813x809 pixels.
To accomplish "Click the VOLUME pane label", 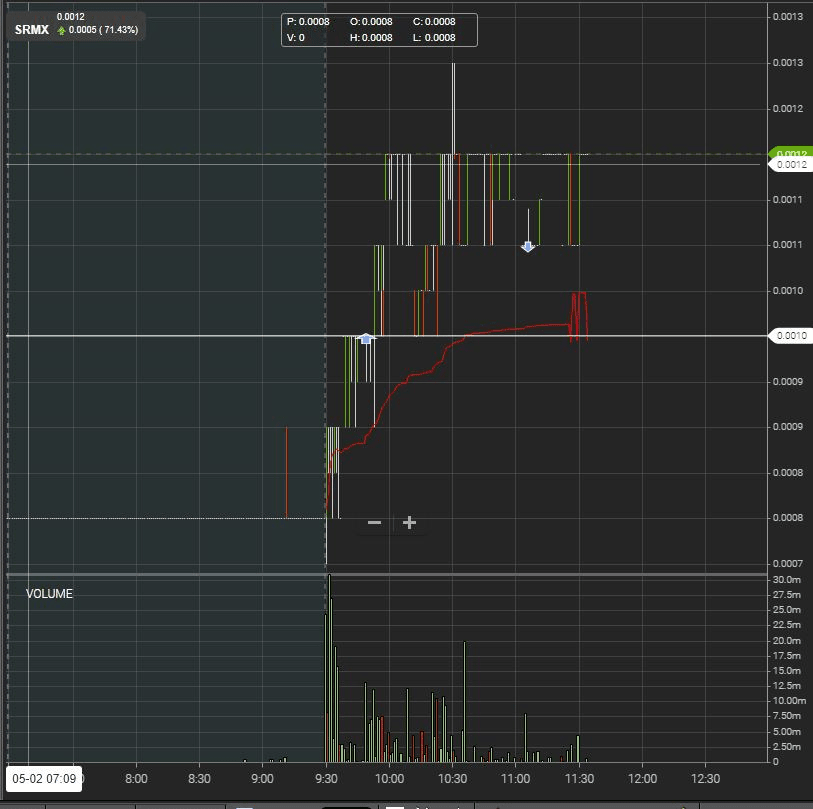I will click(x=49, y=594).
